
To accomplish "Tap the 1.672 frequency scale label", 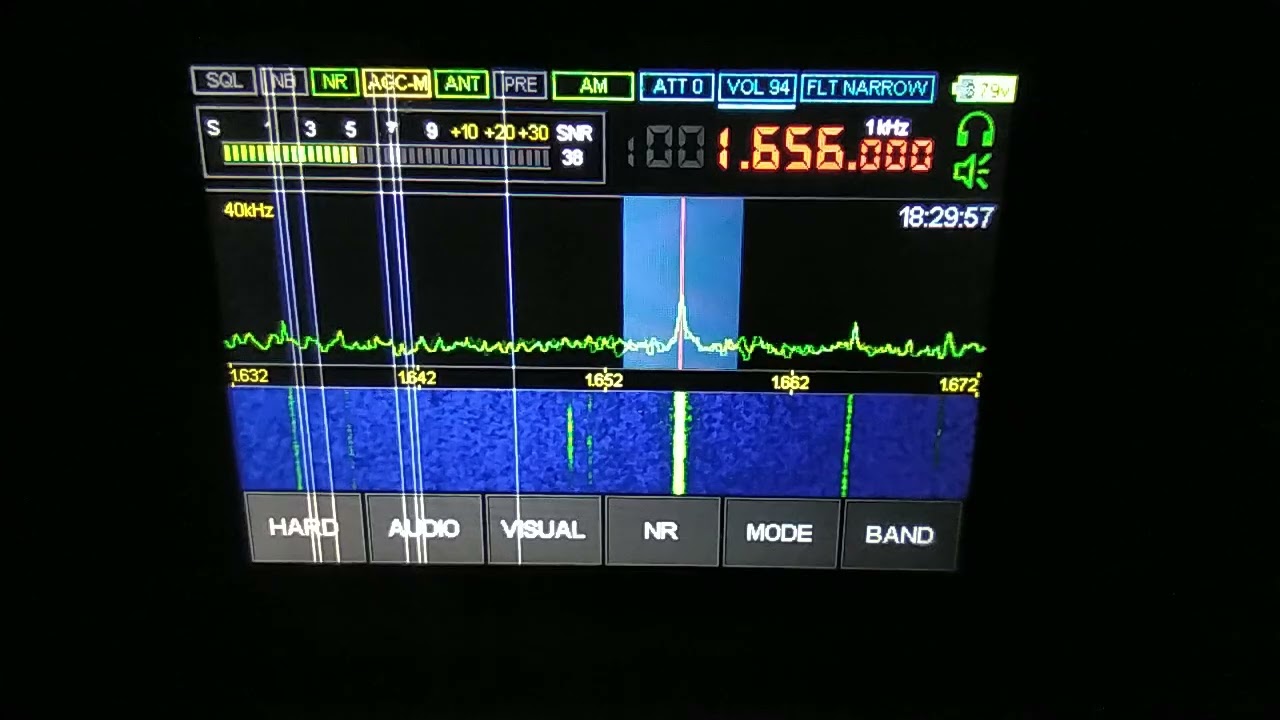I will coord(959,384).
